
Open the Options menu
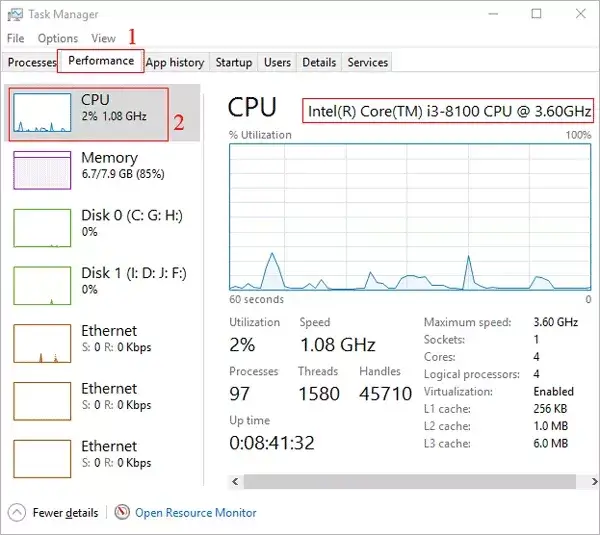(58, 38)
